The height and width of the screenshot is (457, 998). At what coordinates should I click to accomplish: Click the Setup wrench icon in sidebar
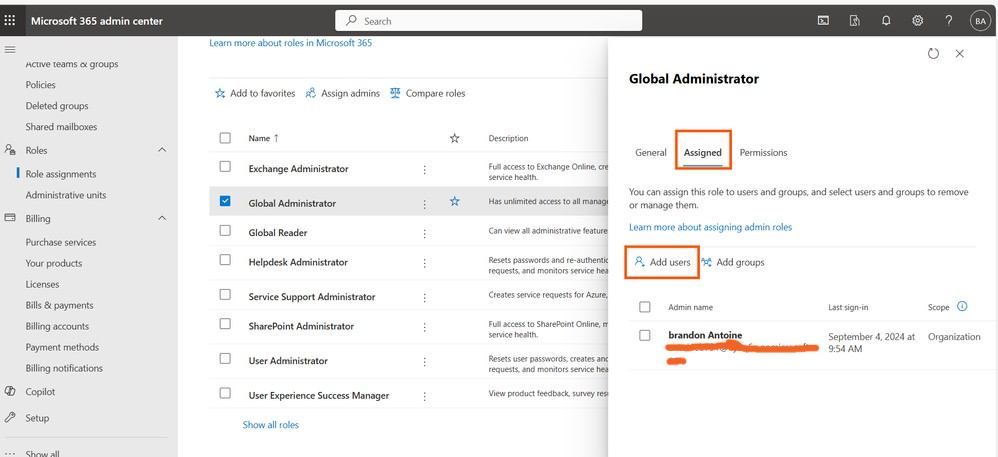(x=10, y=418)
